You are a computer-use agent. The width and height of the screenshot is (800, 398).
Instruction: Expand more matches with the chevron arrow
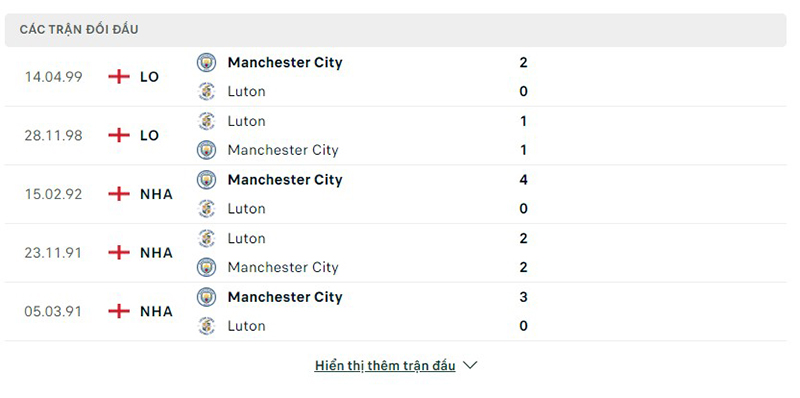[469, 365]
